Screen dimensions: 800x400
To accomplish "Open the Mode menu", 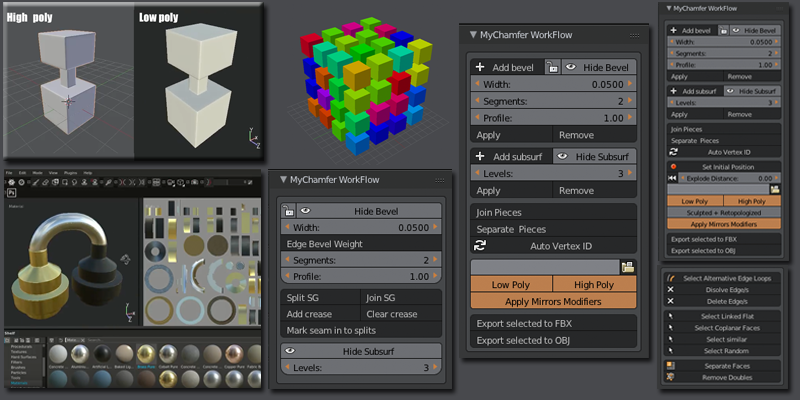I will coord(37,173).
